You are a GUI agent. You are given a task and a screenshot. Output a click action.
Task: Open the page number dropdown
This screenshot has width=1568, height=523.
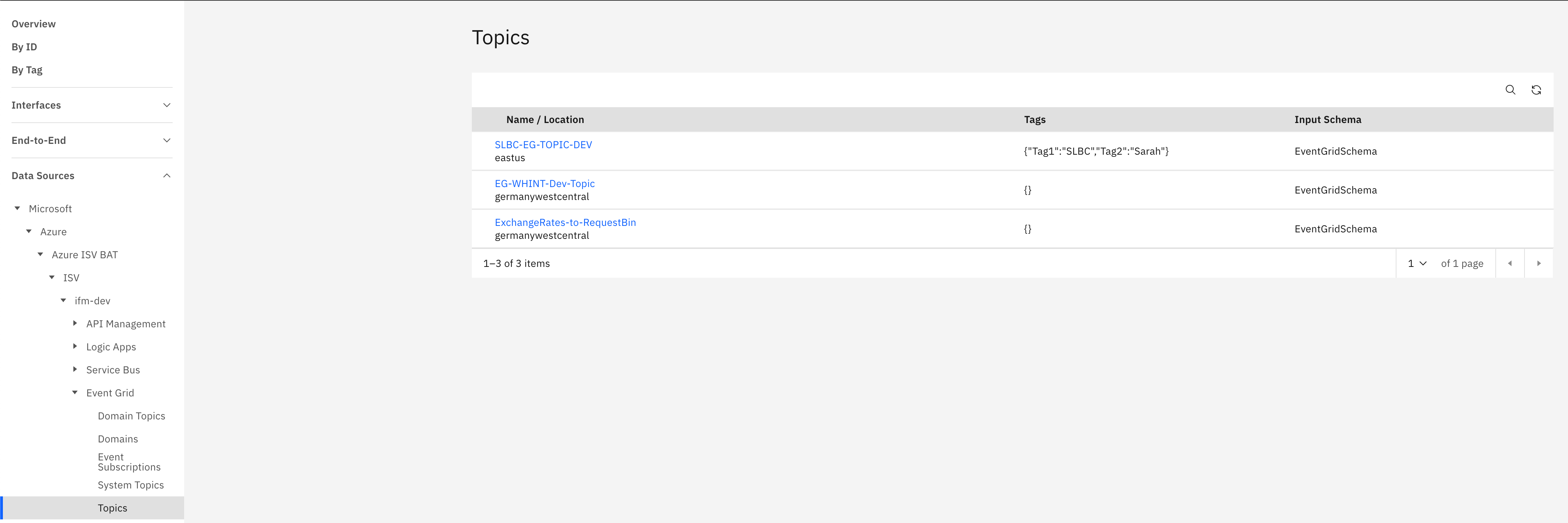[1417, 264]
